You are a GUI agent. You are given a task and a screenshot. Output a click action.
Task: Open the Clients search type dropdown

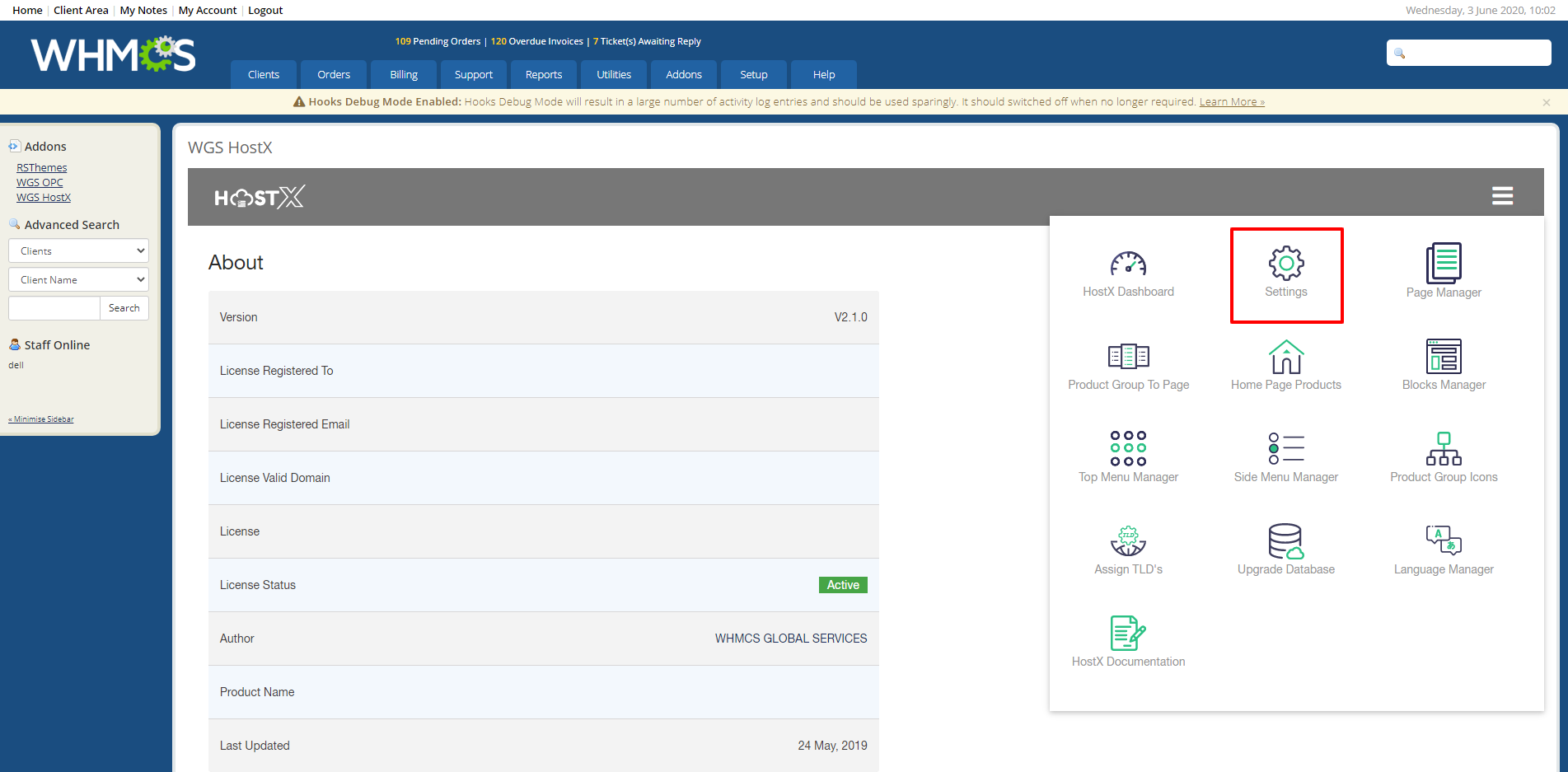(x=78, y=250)
